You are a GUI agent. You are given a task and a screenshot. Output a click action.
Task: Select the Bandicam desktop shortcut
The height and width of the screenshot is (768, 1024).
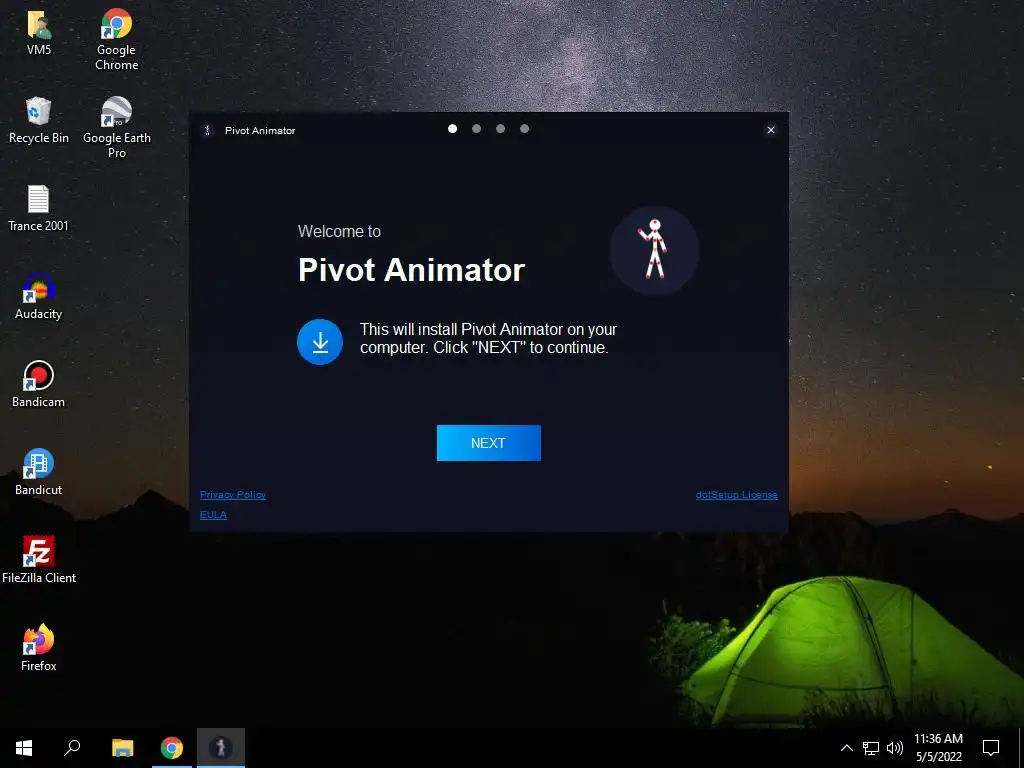[x=39, y=385]
